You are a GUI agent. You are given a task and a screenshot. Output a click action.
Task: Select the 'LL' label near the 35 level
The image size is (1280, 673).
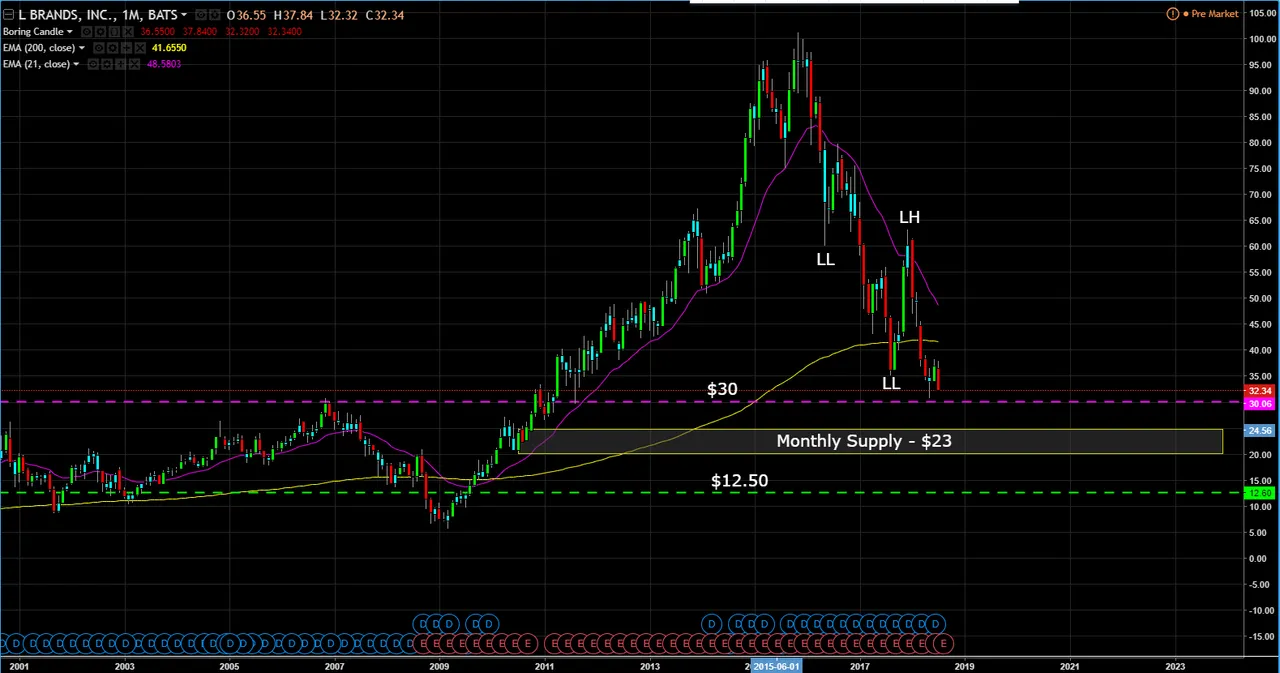(x=891, y=383)
